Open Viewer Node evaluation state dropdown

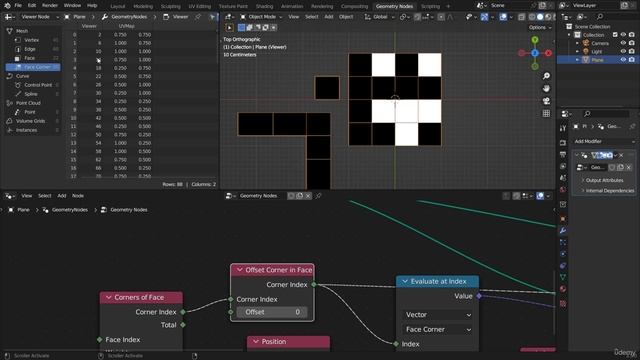click(39, 17)
